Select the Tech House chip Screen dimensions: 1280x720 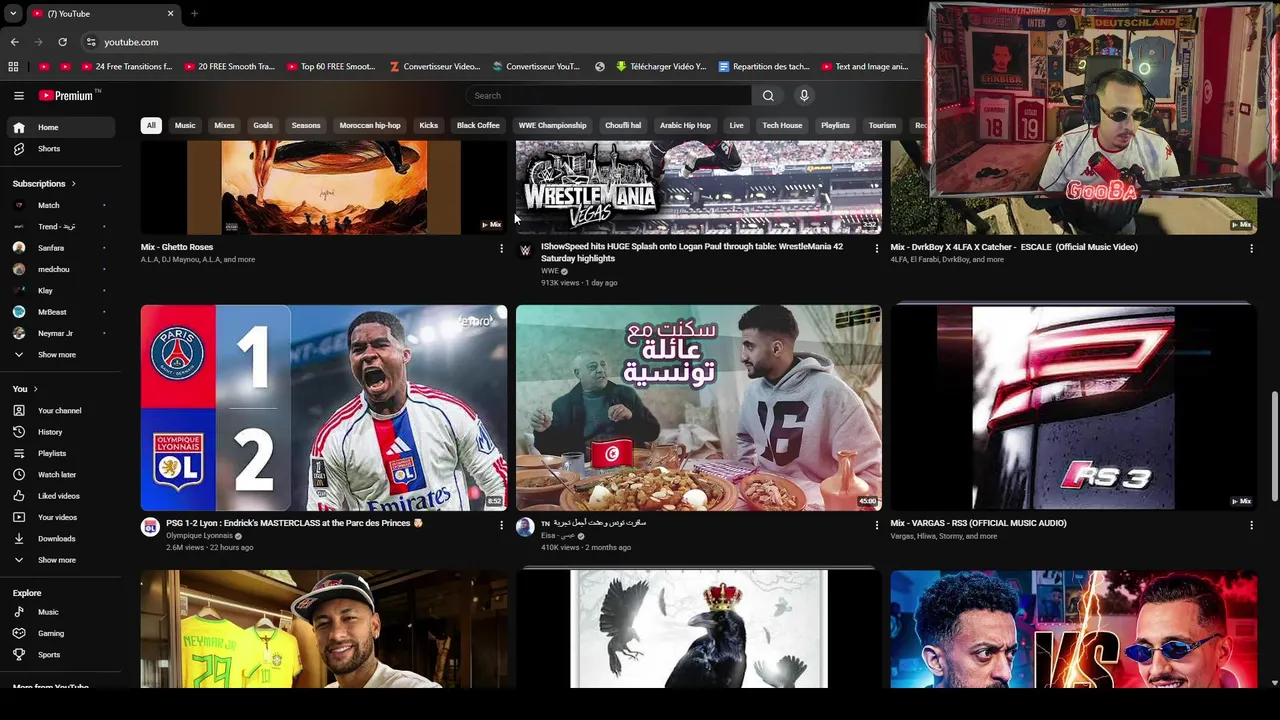[x=782, y=125]
